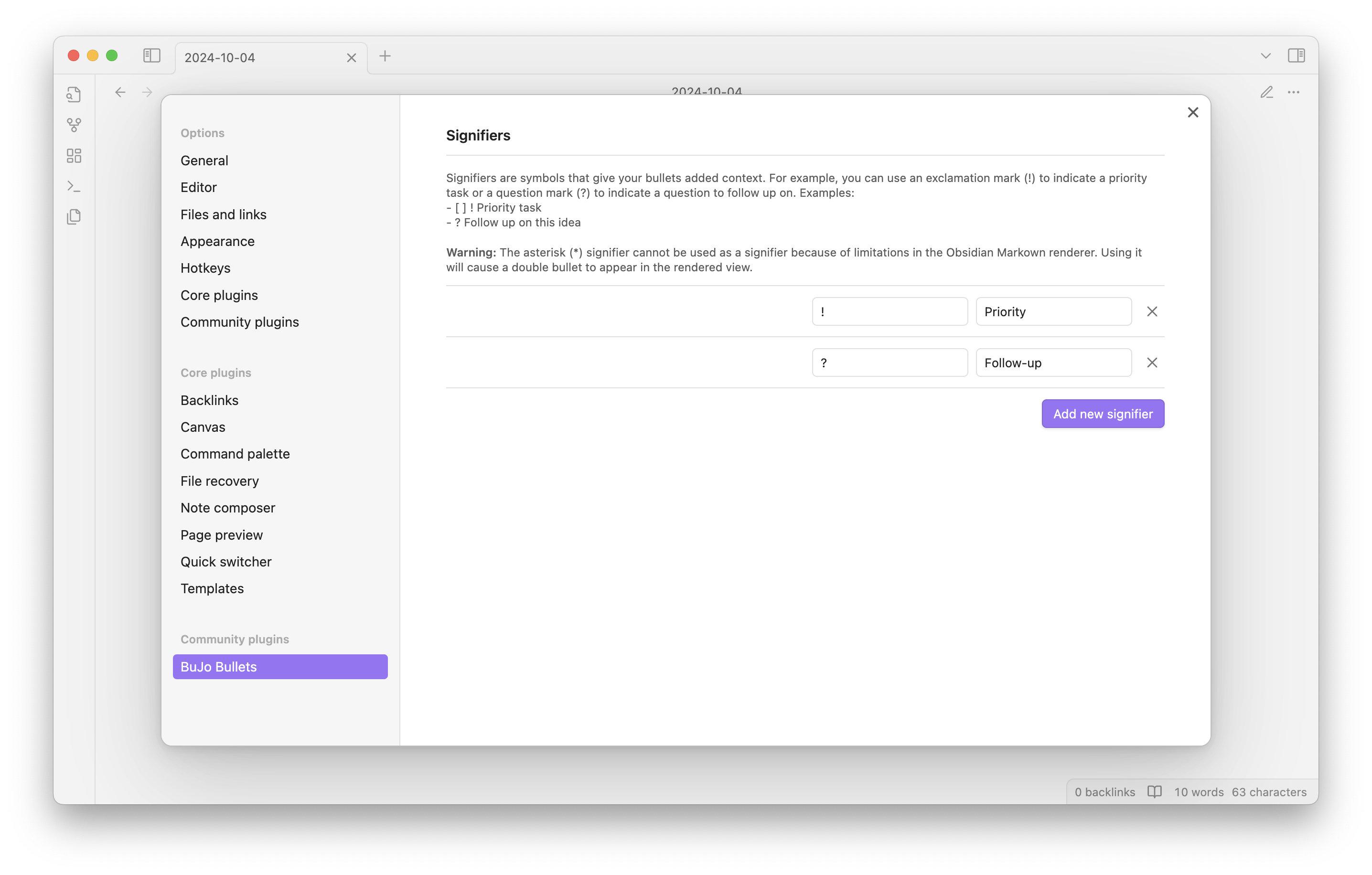This screenshot has height=875, width=1372.
Task: Open Hotkeys settings section
Action: [x=205, y=268]
